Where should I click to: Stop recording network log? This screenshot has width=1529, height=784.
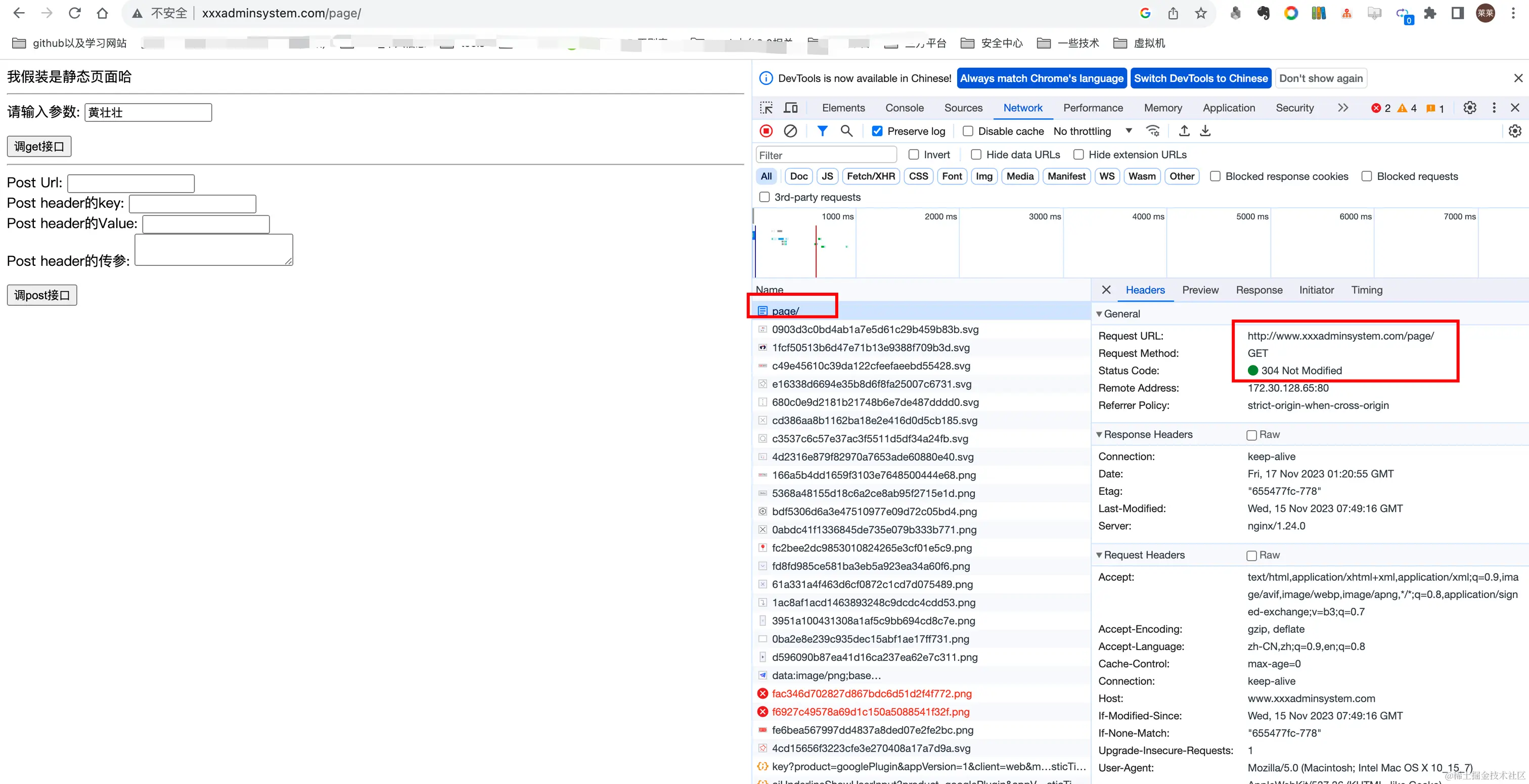point(767,131)
